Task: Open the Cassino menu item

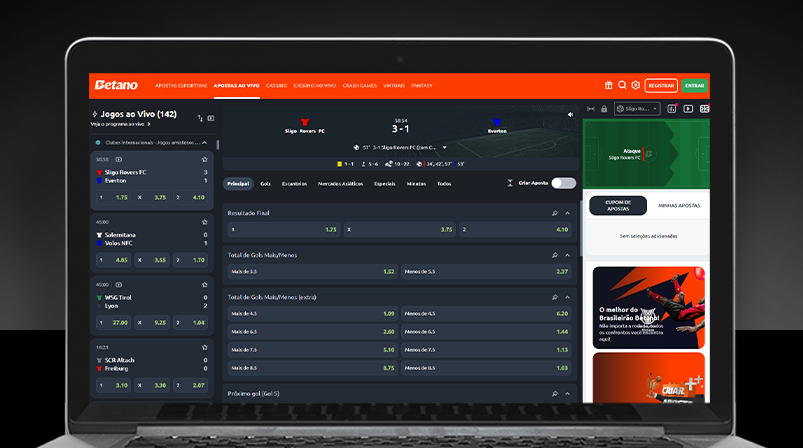Action: click(276, 85)
